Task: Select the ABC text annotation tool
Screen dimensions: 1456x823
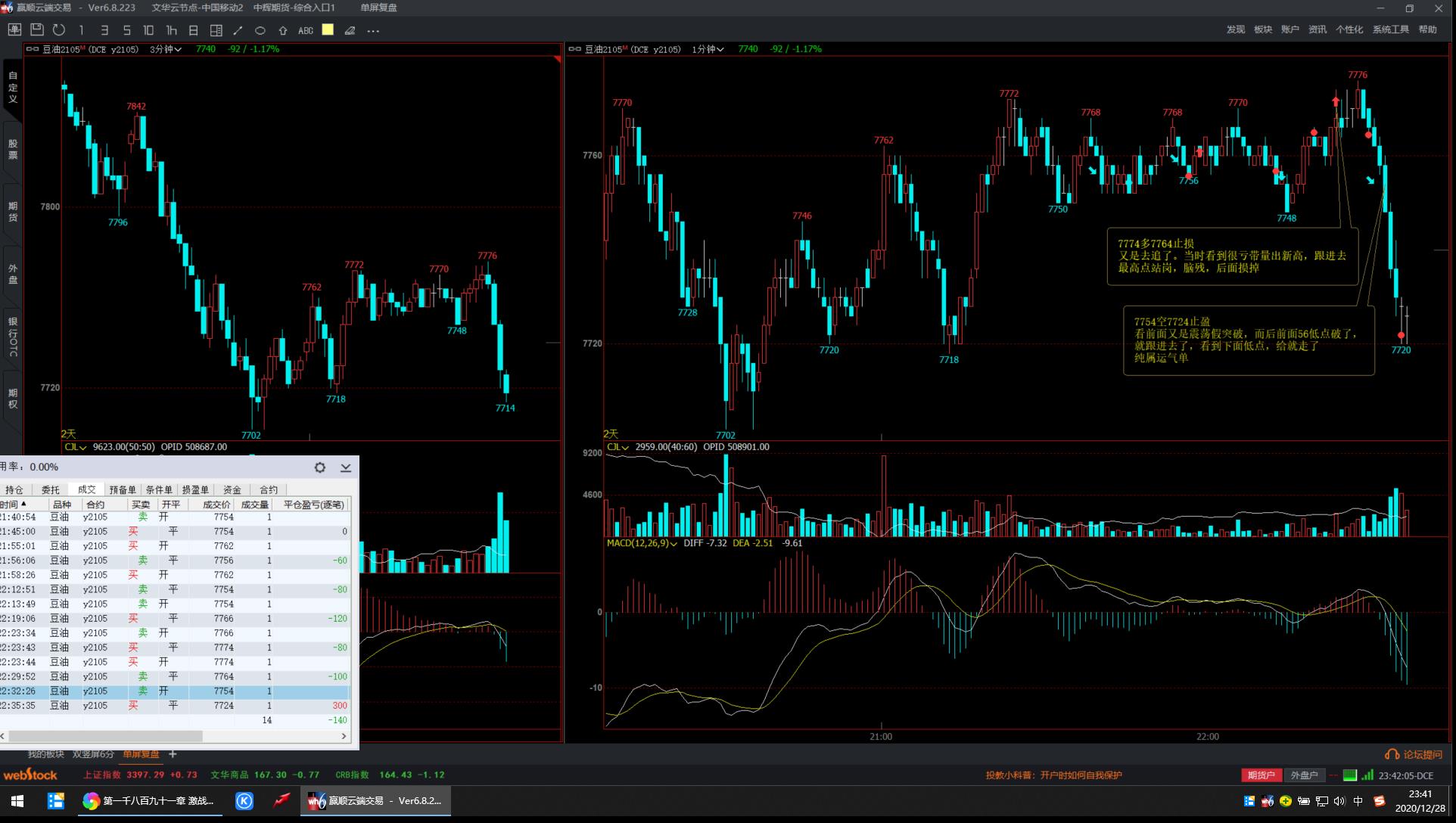Action: click(x=306, y=30)
